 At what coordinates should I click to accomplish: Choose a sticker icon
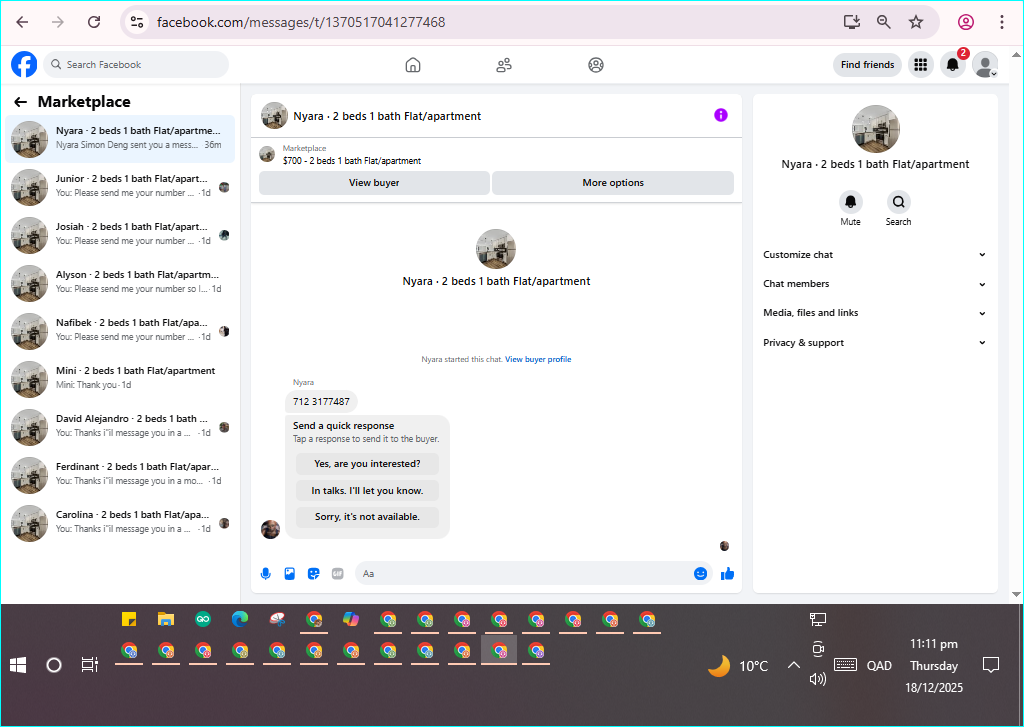[313, 574]
